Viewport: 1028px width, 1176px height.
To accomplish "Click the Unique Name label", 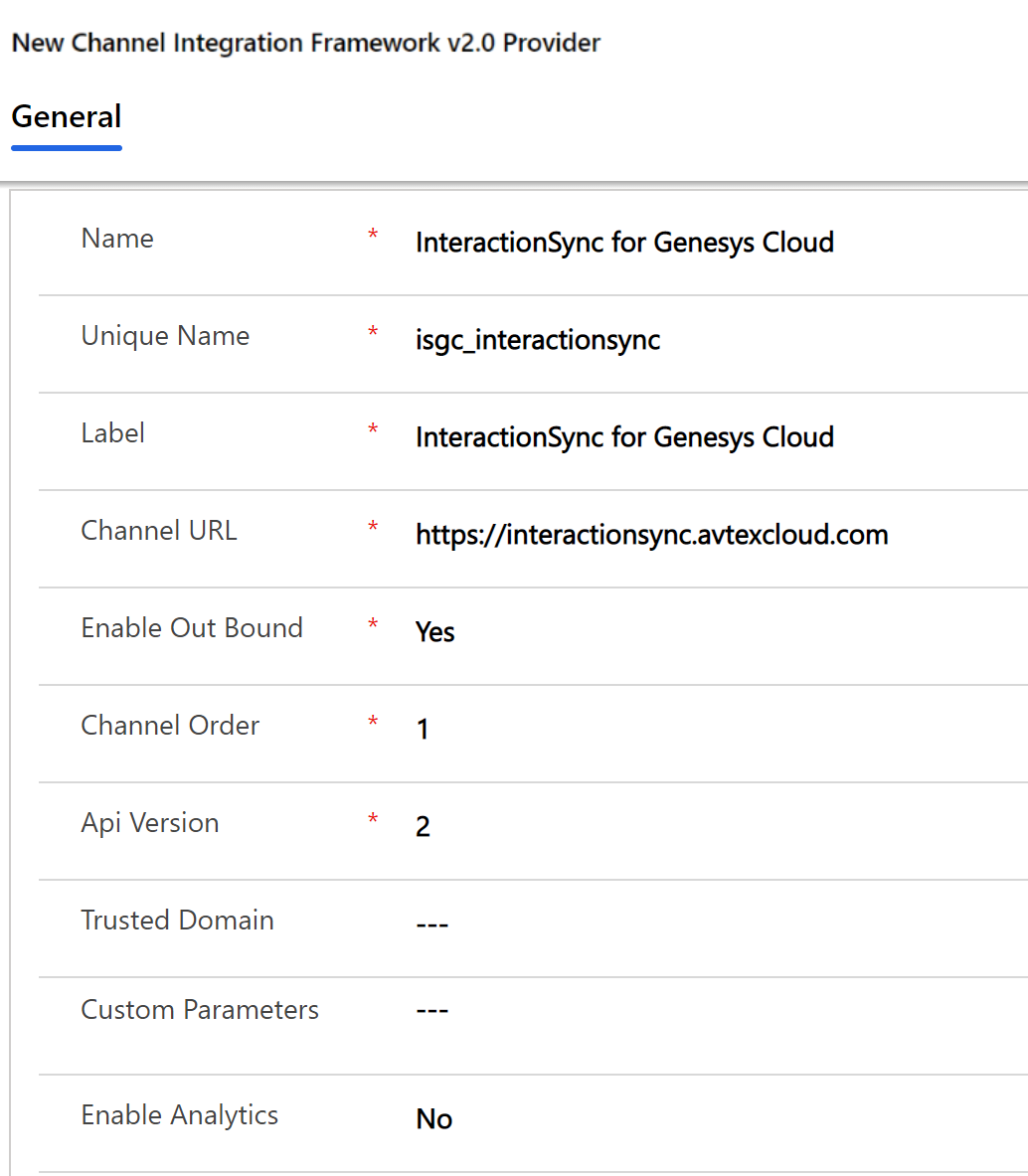I will [x=165, y=336].
